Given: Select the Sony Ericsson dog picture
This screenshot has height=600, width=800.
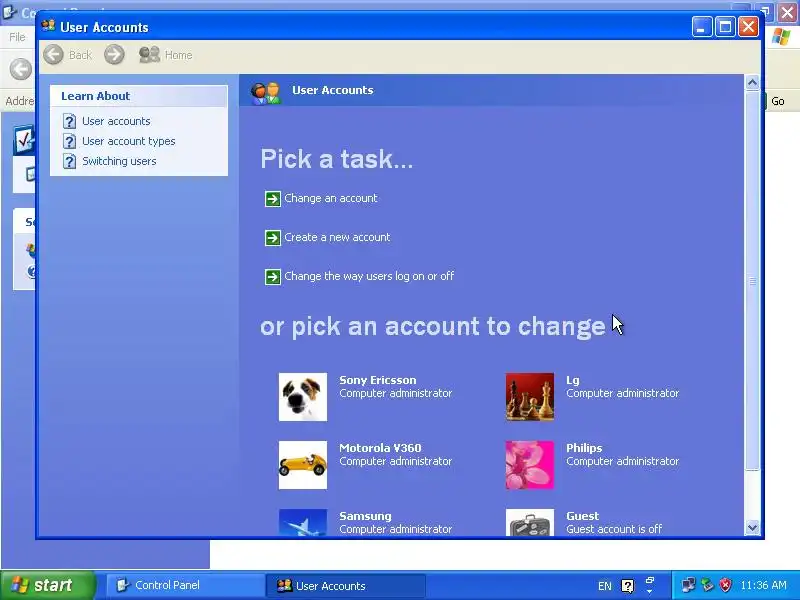Looking at the screenshot, I should tap(303, 397).
